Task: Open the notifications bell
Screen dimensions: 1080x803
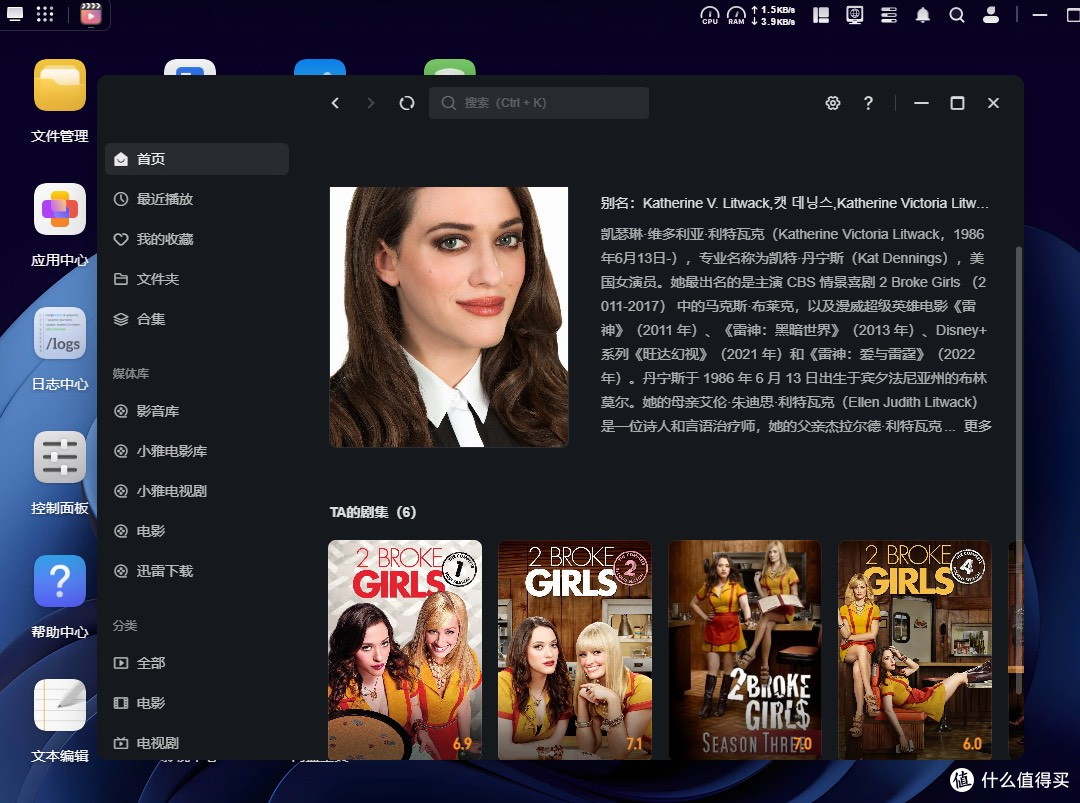Action: coord(923,15)
